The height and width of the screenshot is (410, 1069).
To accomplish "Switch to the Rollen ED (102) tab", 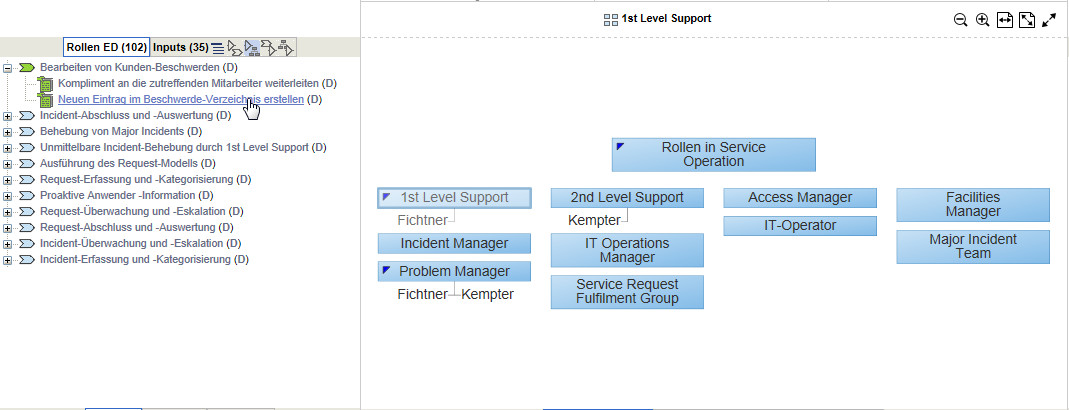I will (107, 47).
